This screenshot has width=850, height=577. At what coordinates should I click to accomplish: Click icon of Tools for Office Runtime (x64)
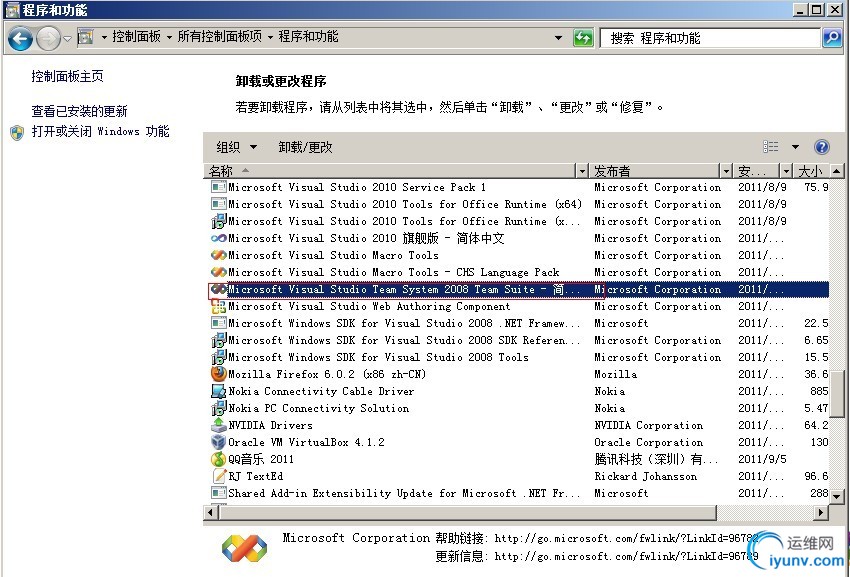(x=218, y=204)
